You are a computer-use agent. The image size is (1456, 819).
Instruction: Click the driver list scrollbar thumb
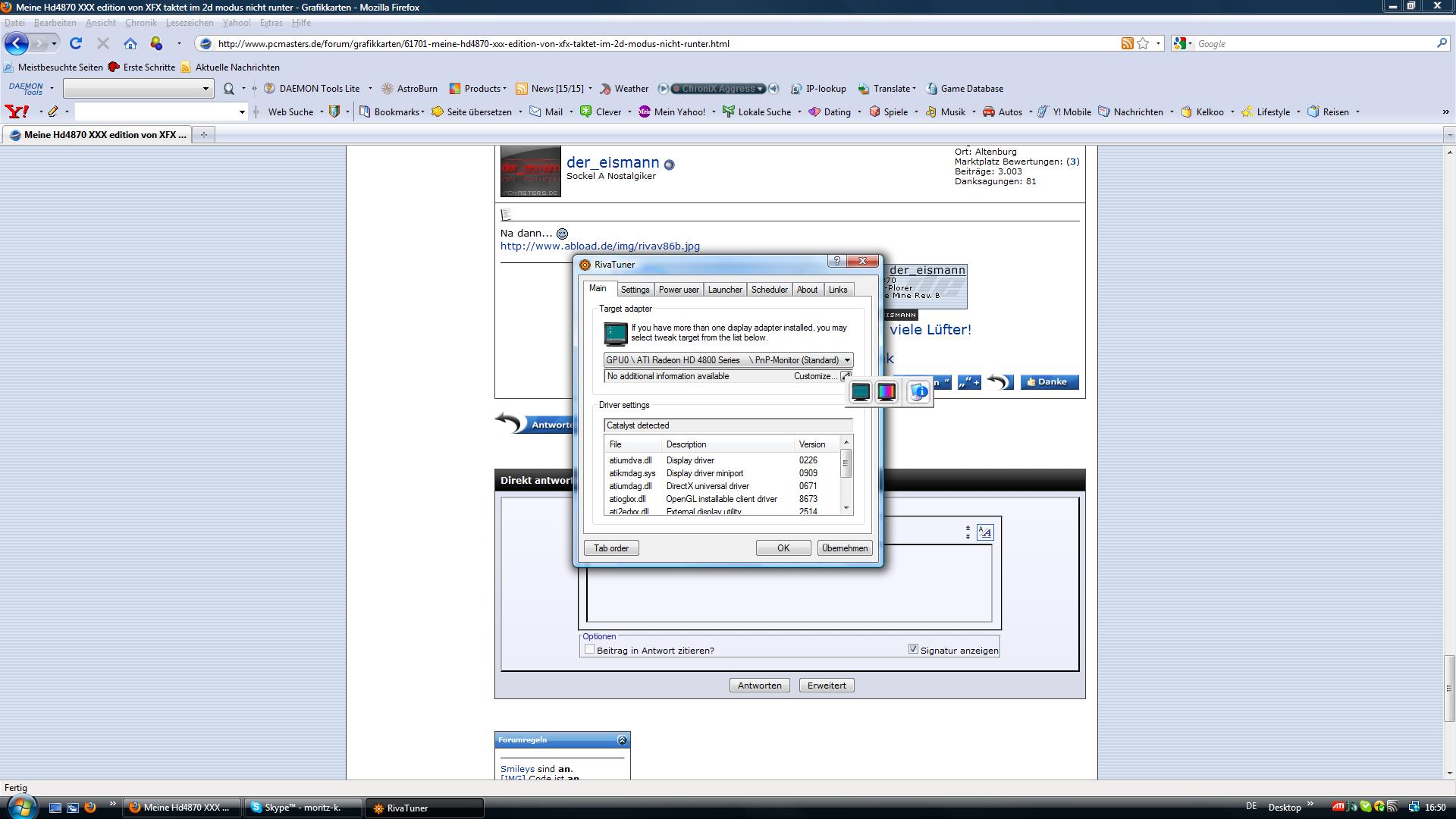(846, 463)
